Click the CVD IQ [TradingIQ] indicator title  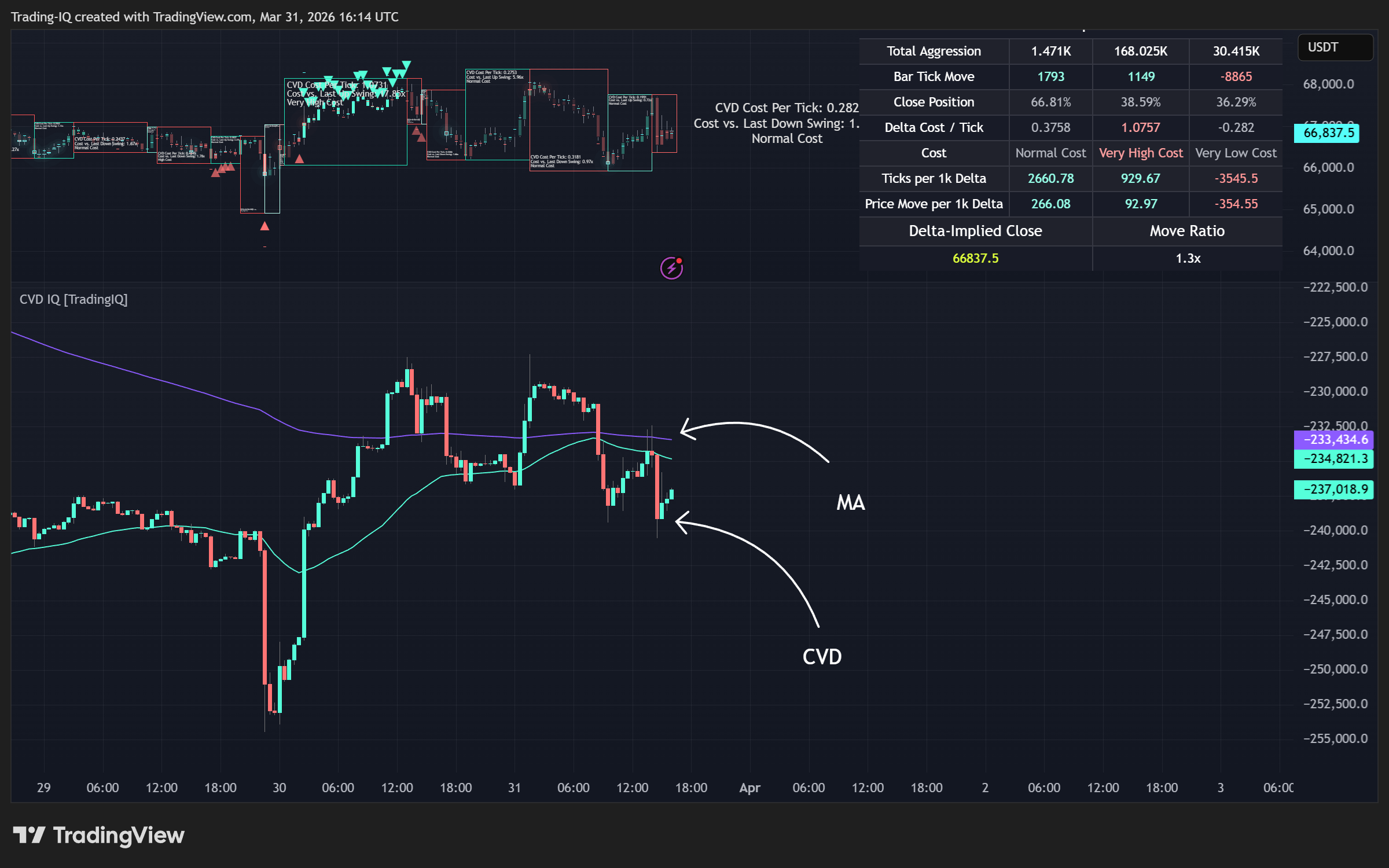(74, 299)
